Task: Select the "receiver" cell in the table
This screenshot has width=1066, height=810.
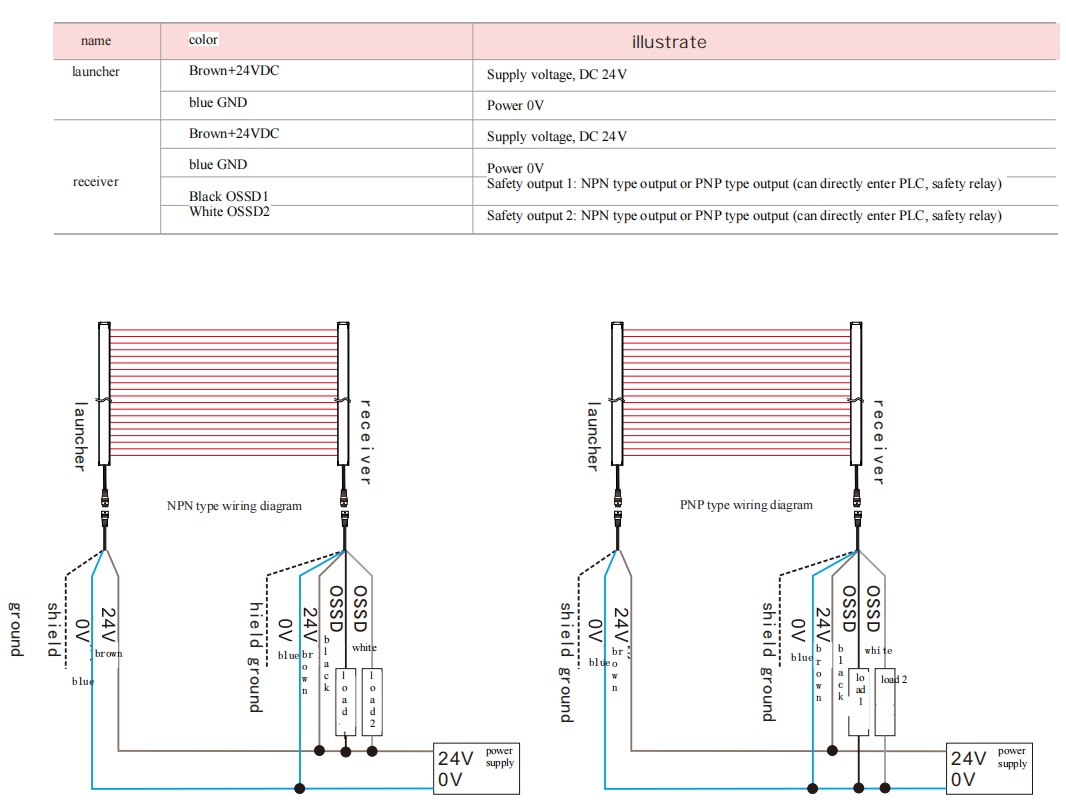Action: coord(96,182)
